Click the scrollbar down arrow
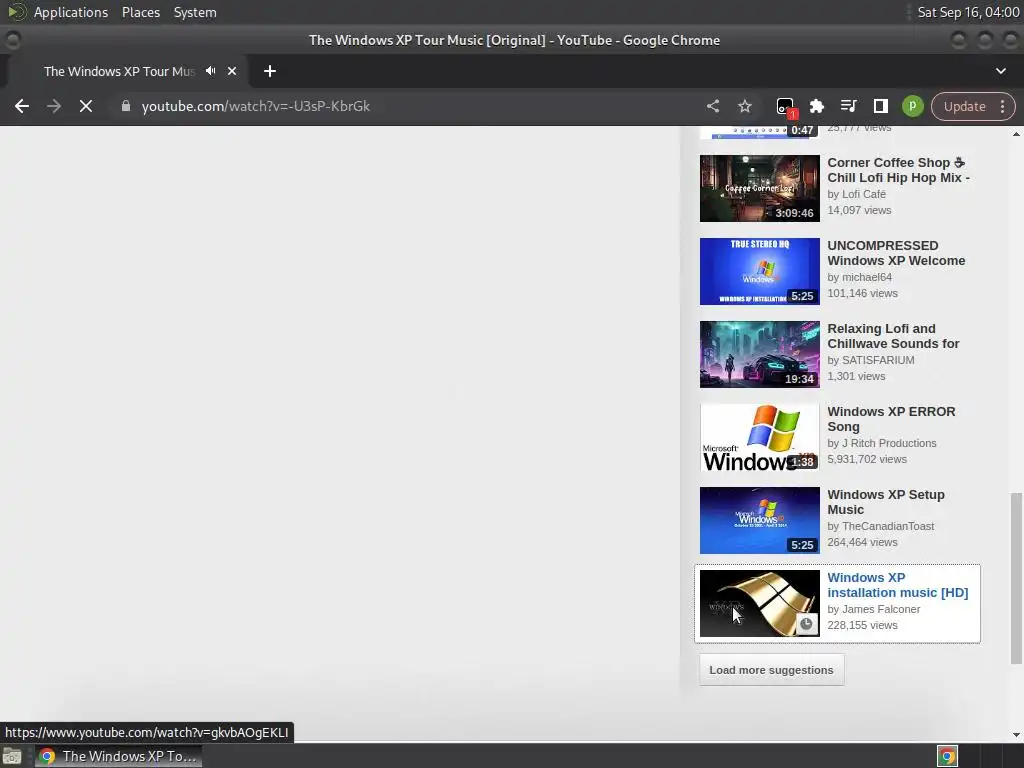 point(1016,735)
